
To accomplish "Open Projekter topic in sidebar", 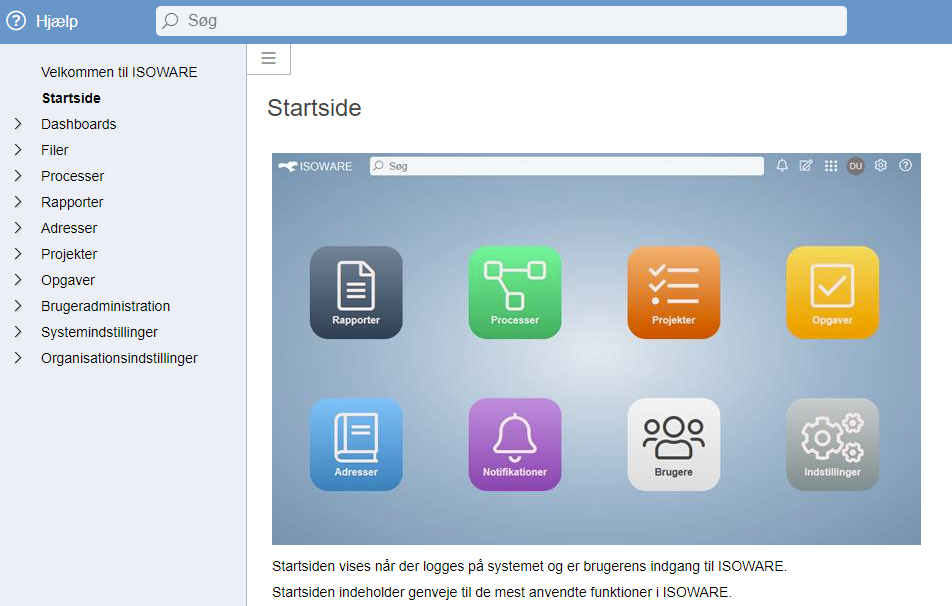I will point(69,254).
